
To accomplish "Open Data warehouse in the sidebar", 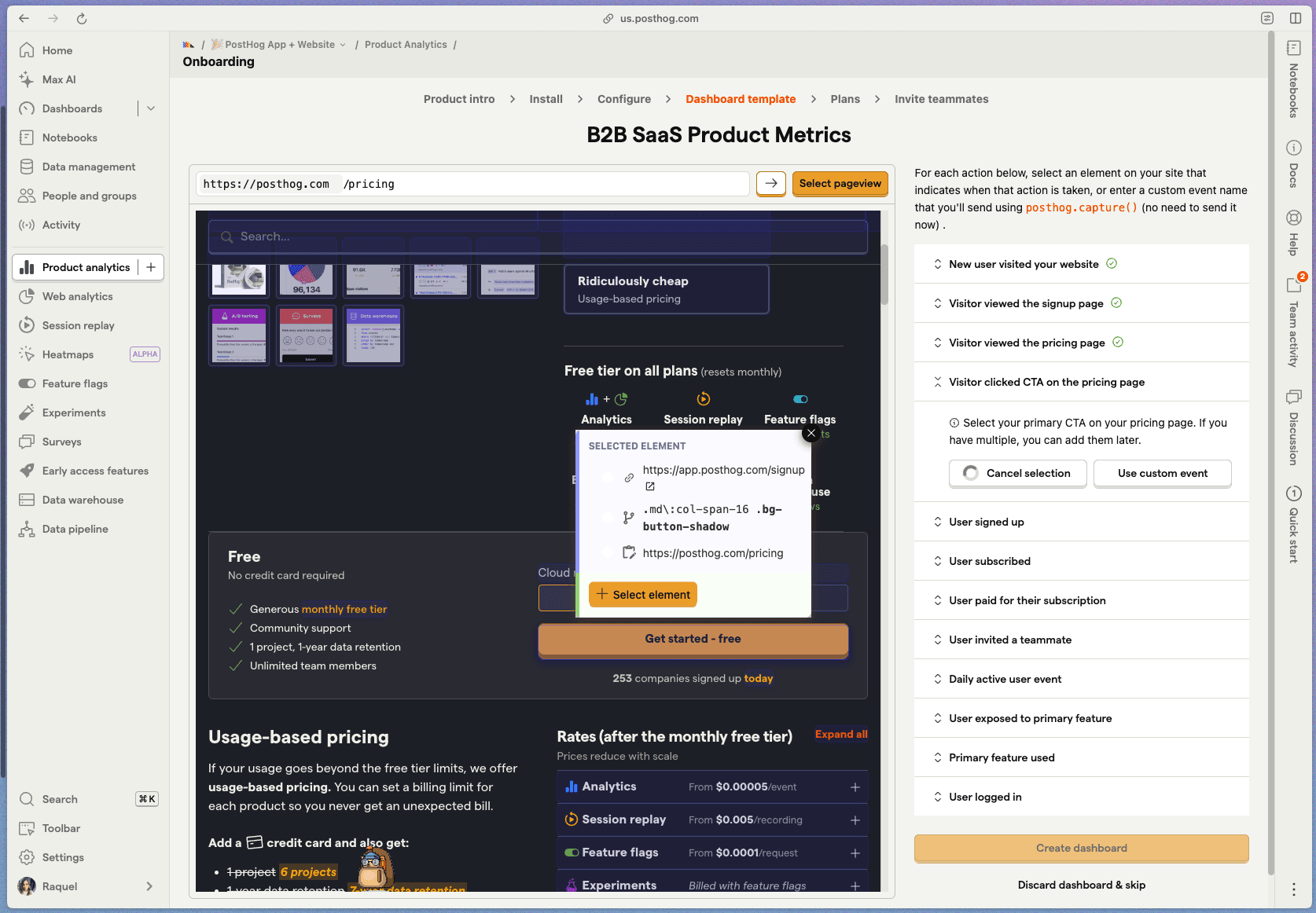I will tap(83, 500).
